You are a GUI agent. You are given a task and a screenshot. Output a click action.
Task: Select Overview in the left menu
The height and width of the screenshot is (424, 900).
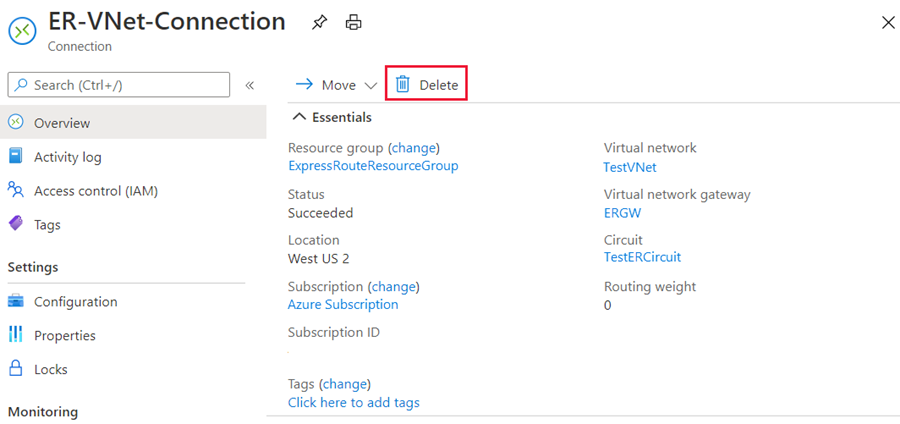tap(62, 123)
